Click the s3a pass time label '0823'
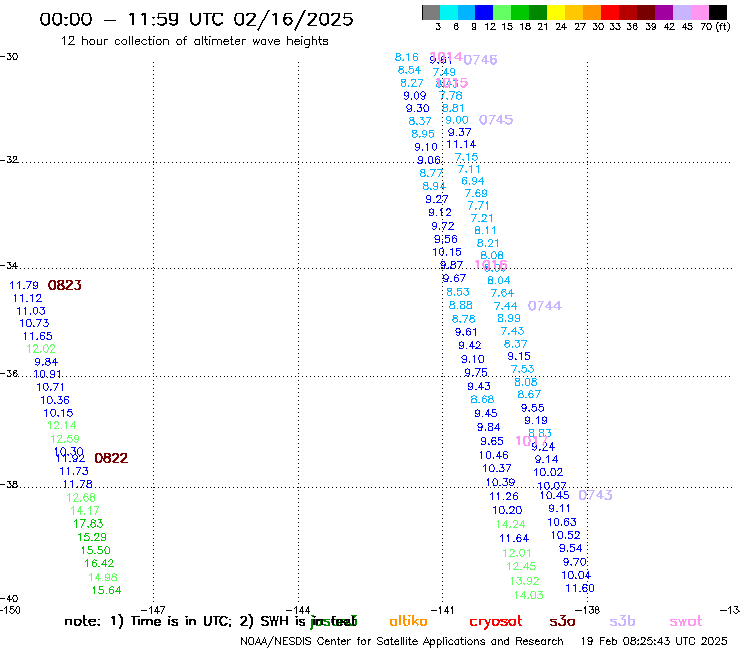The image size is (740, 650). point(65,285)
